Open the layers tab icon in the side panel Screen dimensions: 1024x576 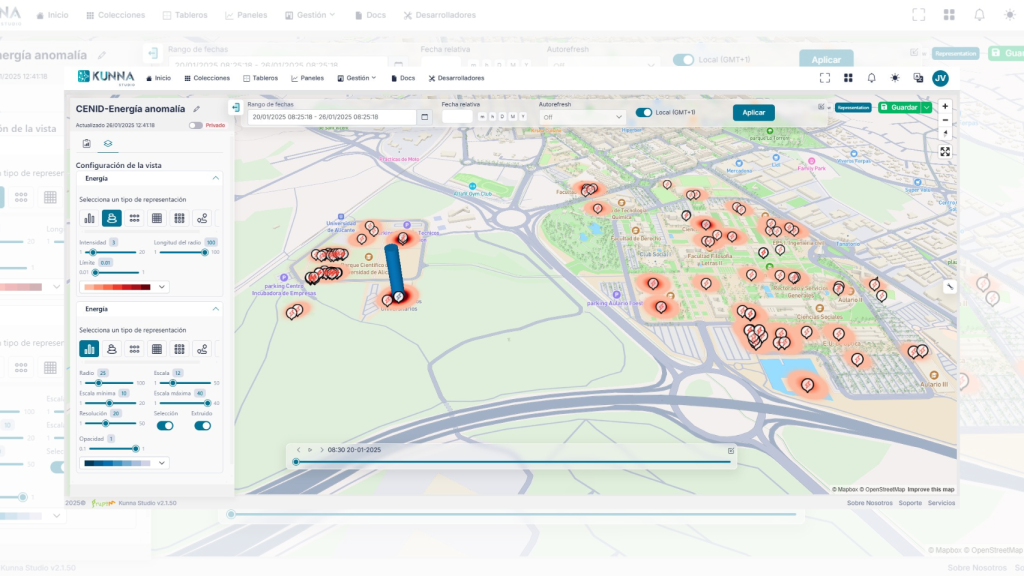(x=108, y=144)
